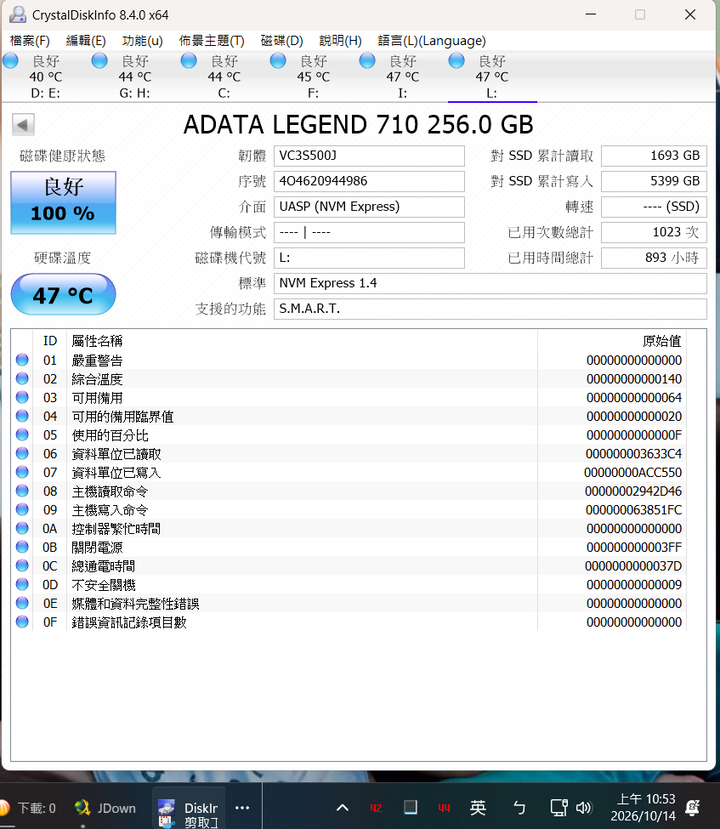Click the status icon for 0A 控制器繁忙時間
This screenshot has width=720, height=829.
pos(22,528)
